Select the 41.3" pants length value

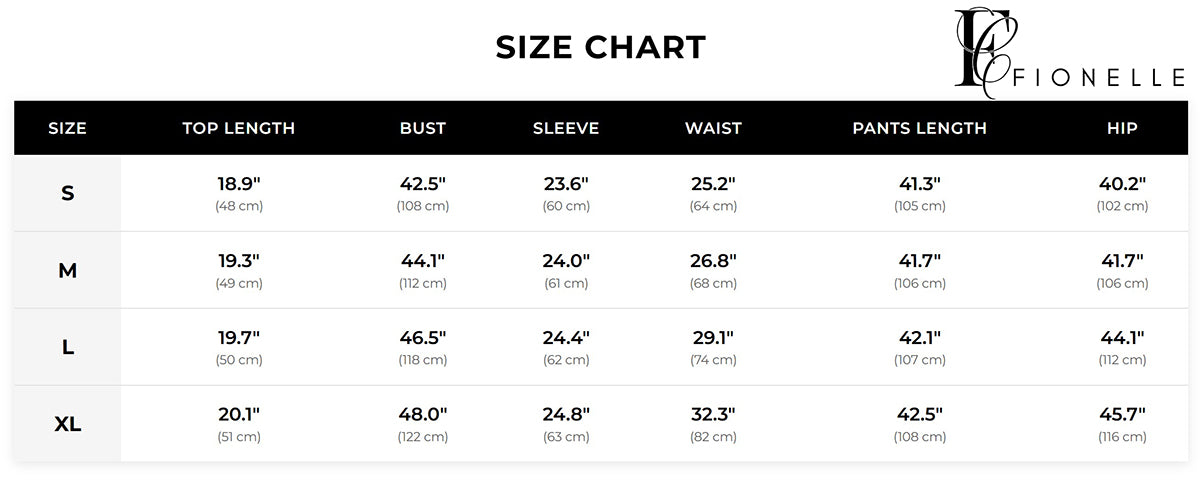tap(919, 184)
